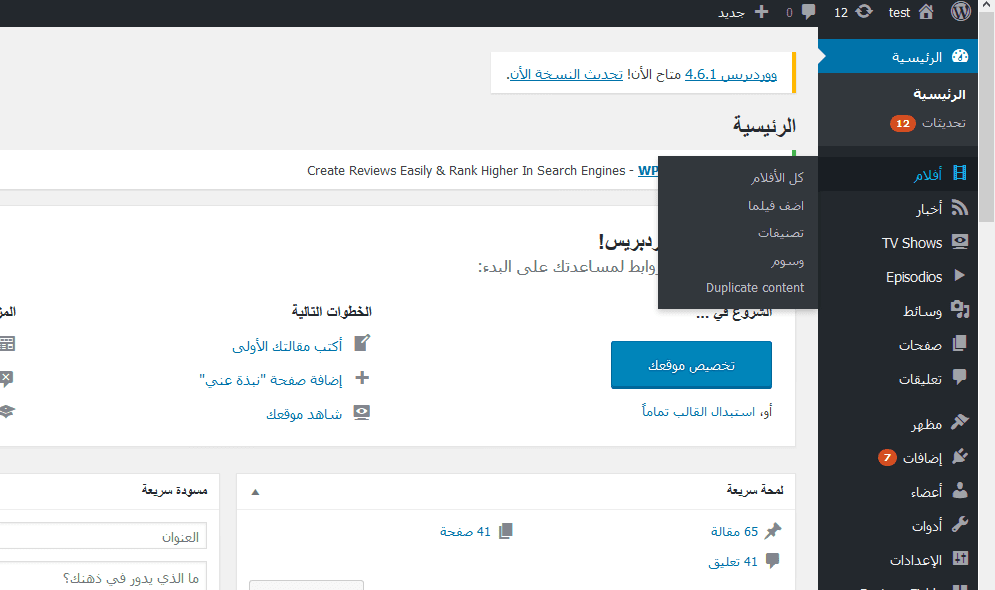Click the تحديث النسخة الآن update link
995x590 pixels.
point(566,75)
